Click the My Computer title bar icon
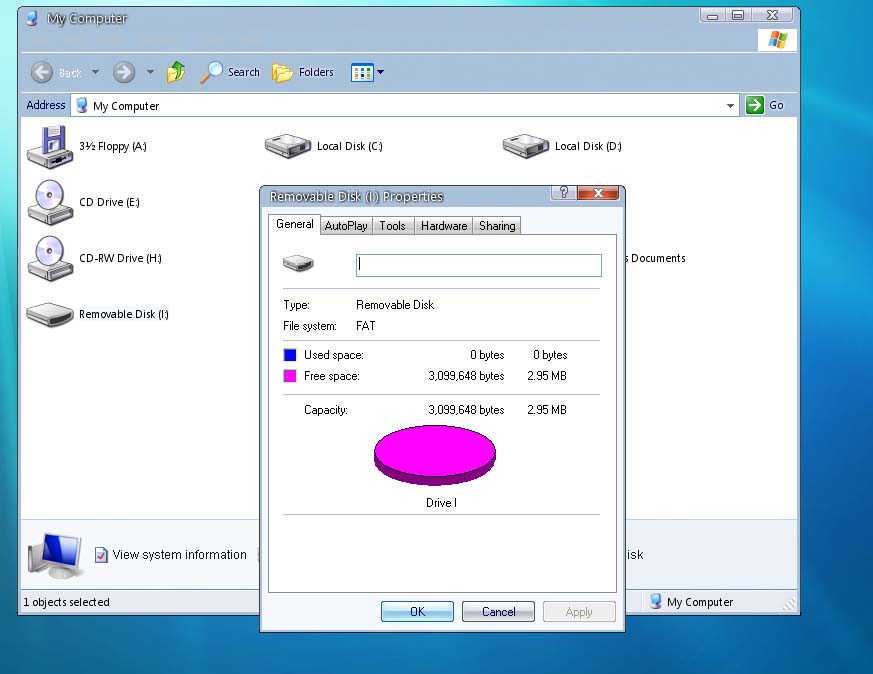Screen dimensions: 873x674 pos(32,18)
